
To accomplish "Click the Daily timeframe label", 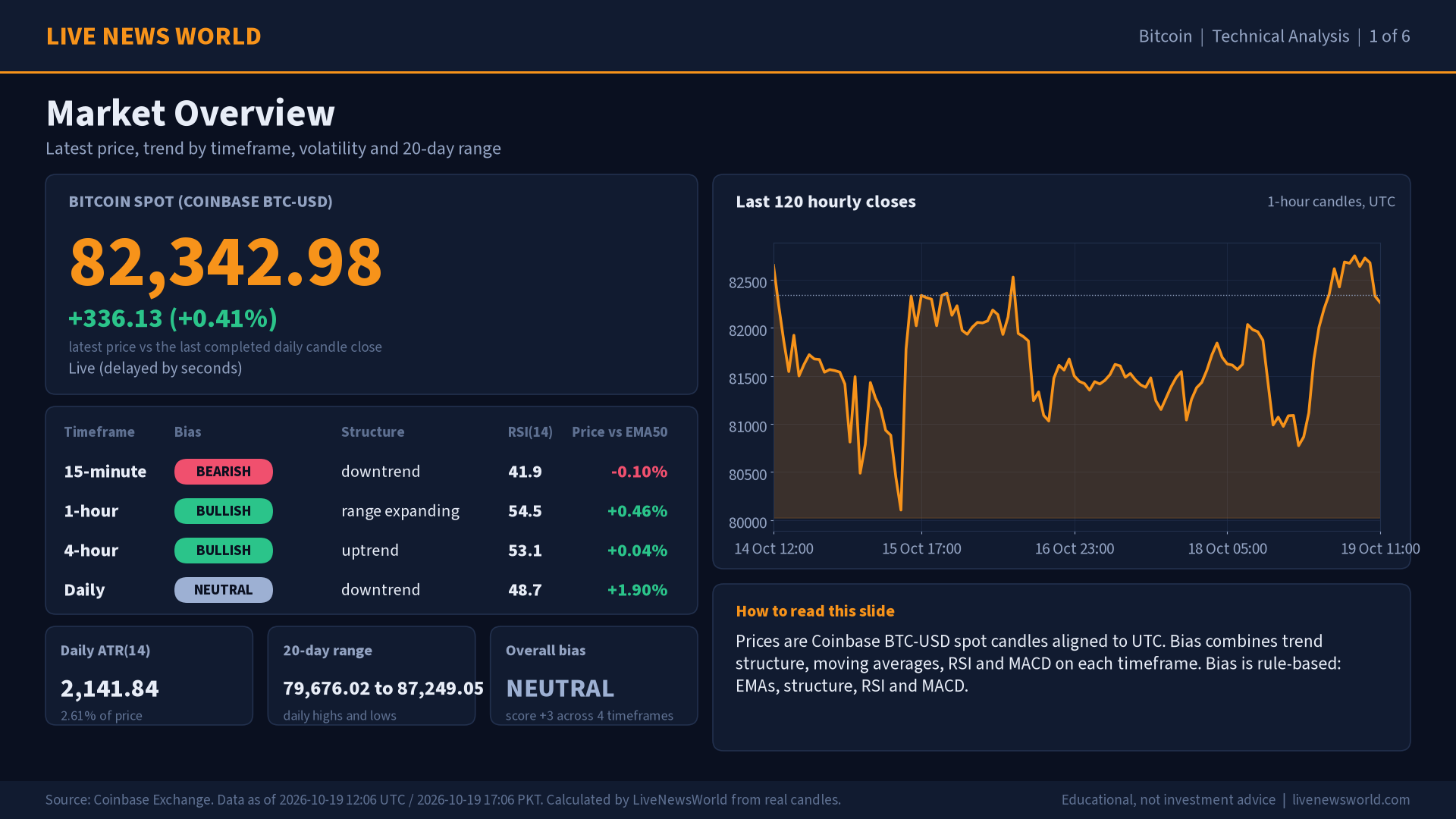I will pos(84,590).
